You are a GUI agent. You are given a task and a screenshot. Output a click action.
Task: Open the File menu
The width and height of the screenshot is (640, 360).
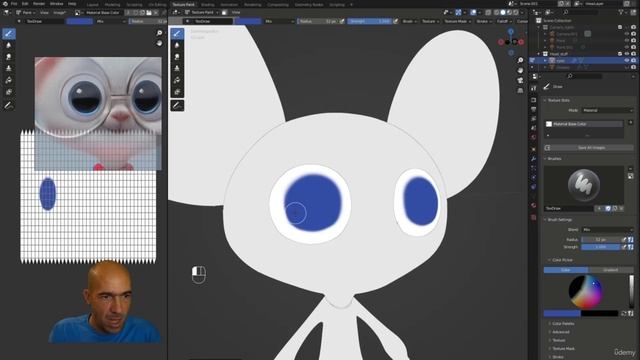tap(14, 4)
